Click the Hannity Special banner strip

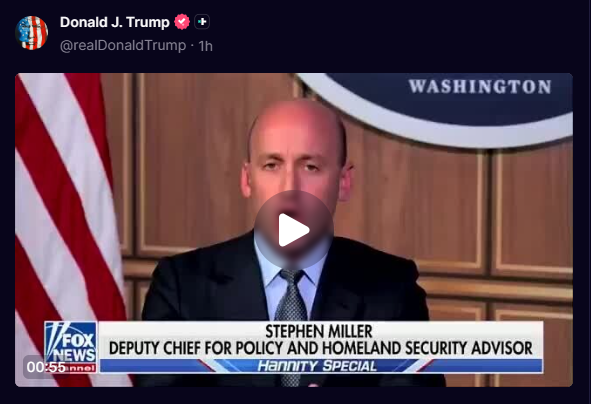[x=321, y=366]
